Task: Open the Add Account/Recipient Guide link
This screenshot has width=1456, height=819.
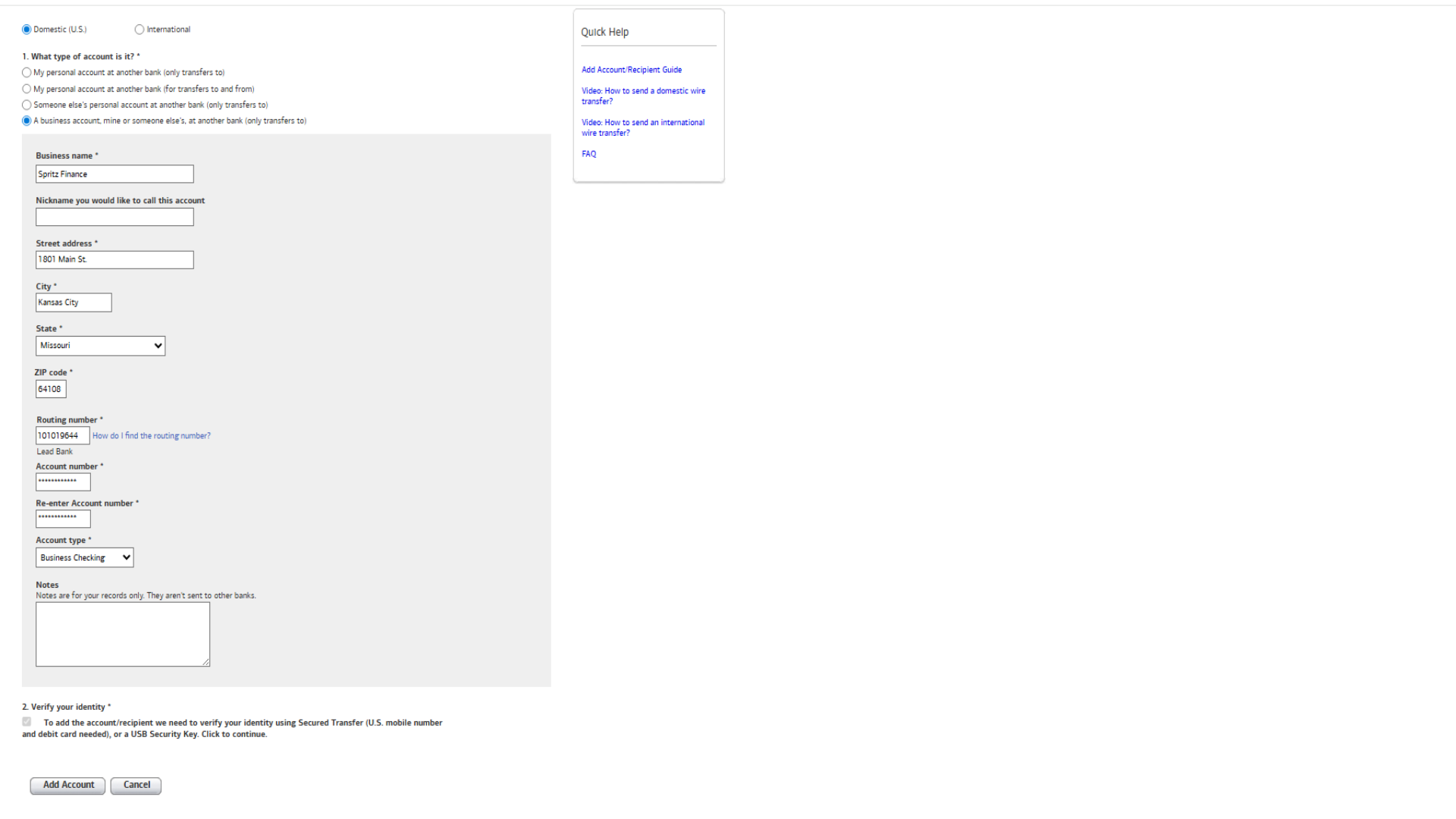Action: tap(631, 70)
